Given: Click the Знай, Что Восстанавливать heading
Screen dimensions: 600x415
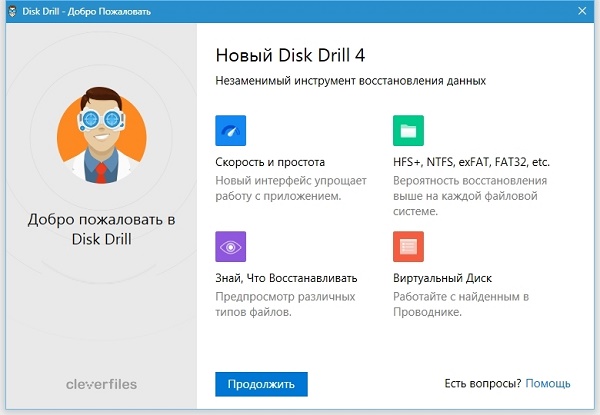Looking at the screenshot, I should (286, 278).
